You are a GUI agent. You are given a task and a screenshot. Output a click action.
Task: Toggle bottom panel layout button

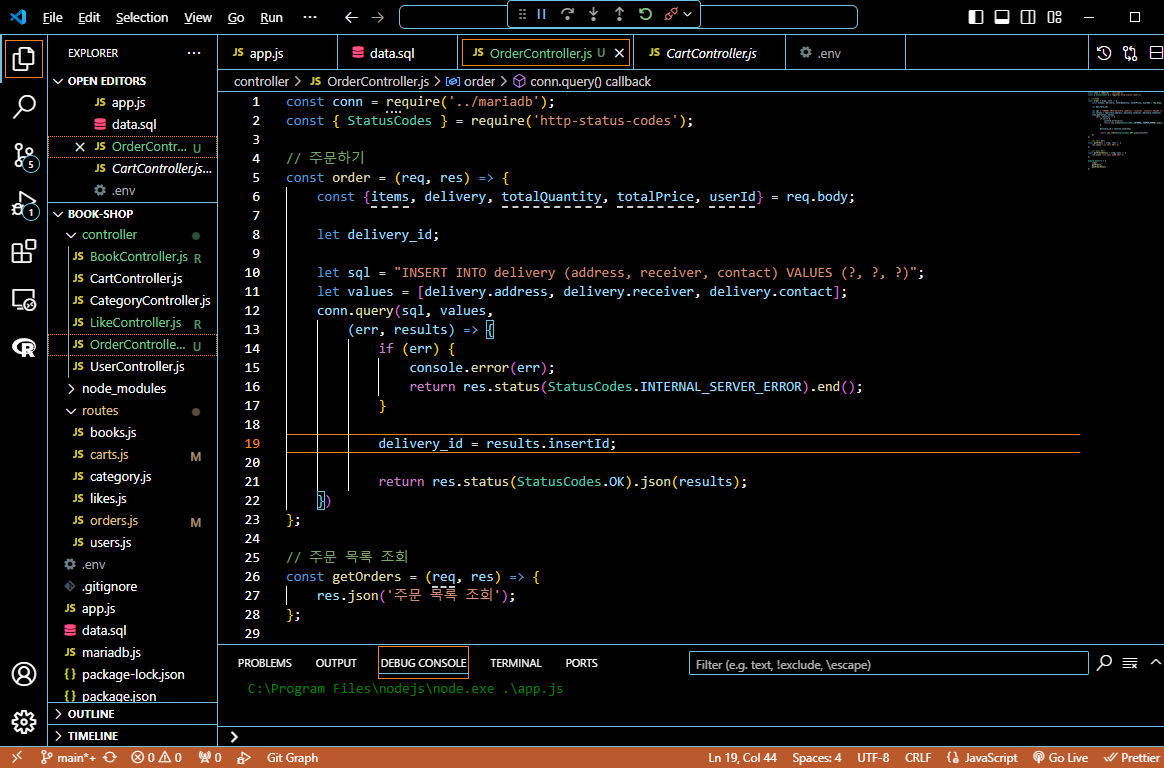tap(1002, 17)
